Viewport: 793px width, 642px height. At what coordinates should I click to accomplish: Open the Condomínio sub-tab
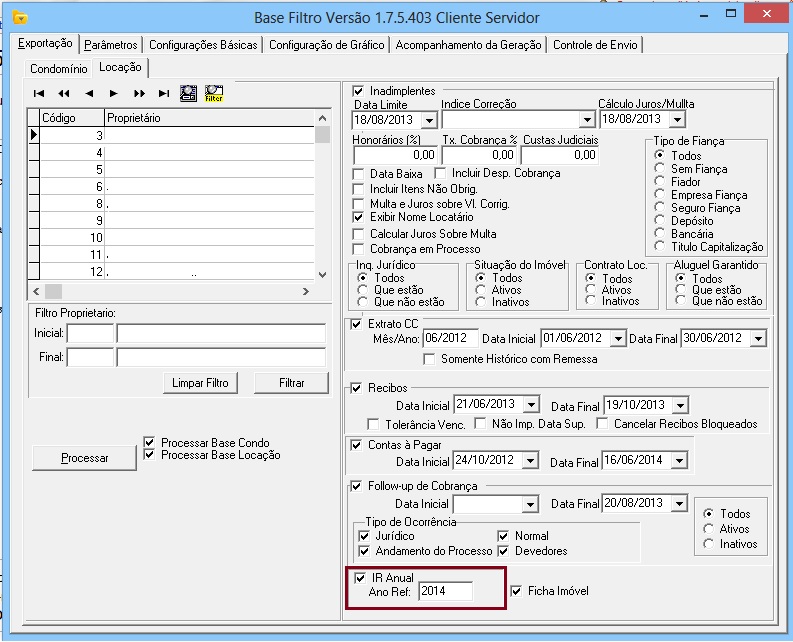click(58, 68)
